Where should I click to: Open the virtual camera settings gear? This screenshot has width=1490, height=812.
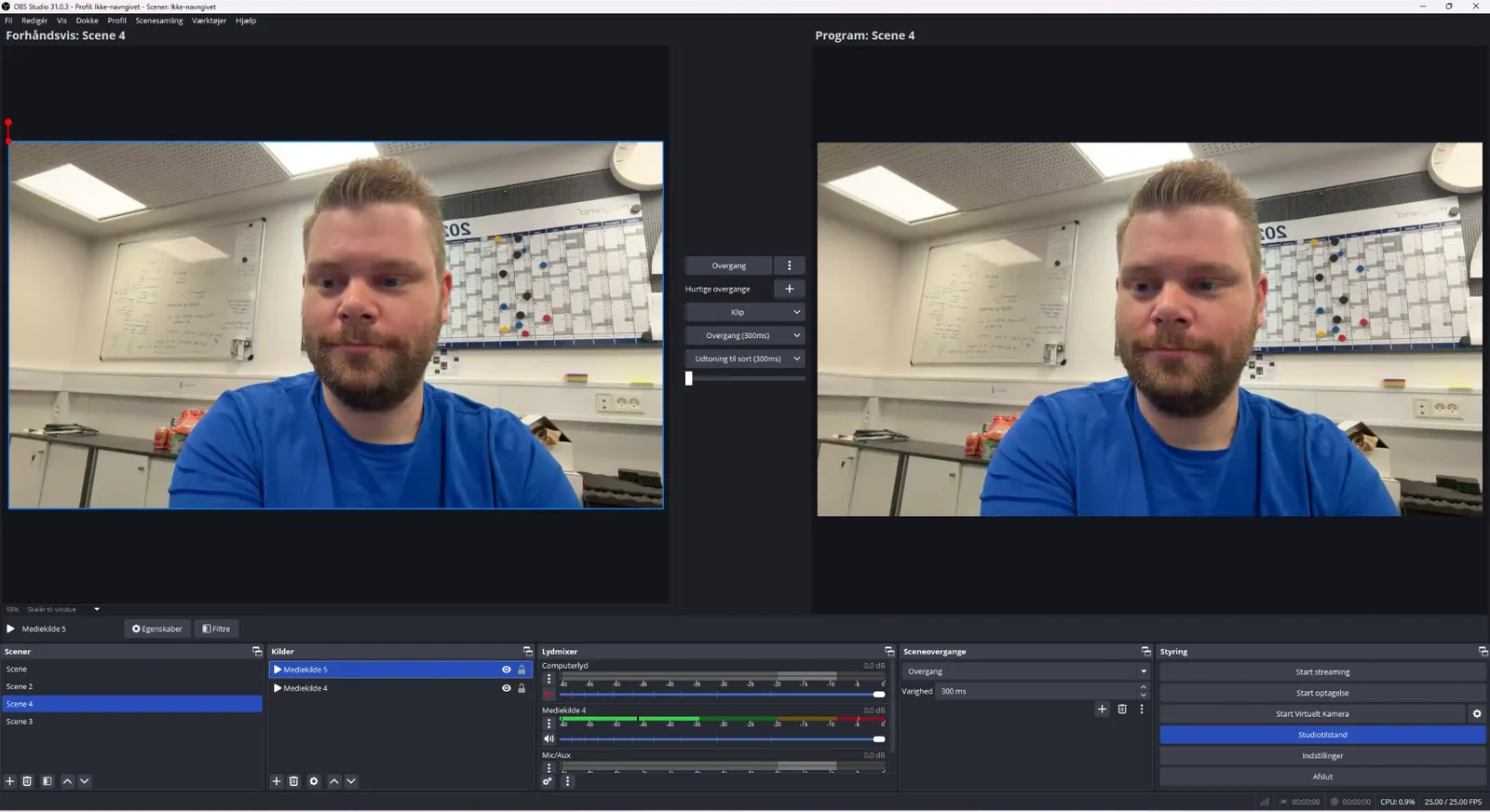[1477, 713]
